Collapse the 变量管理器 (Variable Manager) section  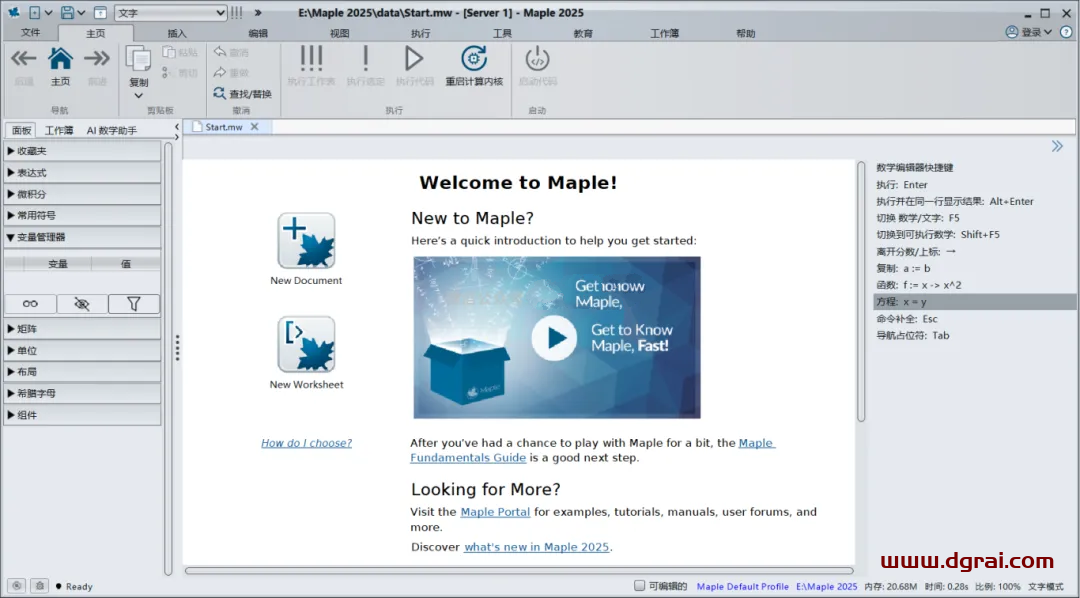pyautogui.click(x=82, y=237)
